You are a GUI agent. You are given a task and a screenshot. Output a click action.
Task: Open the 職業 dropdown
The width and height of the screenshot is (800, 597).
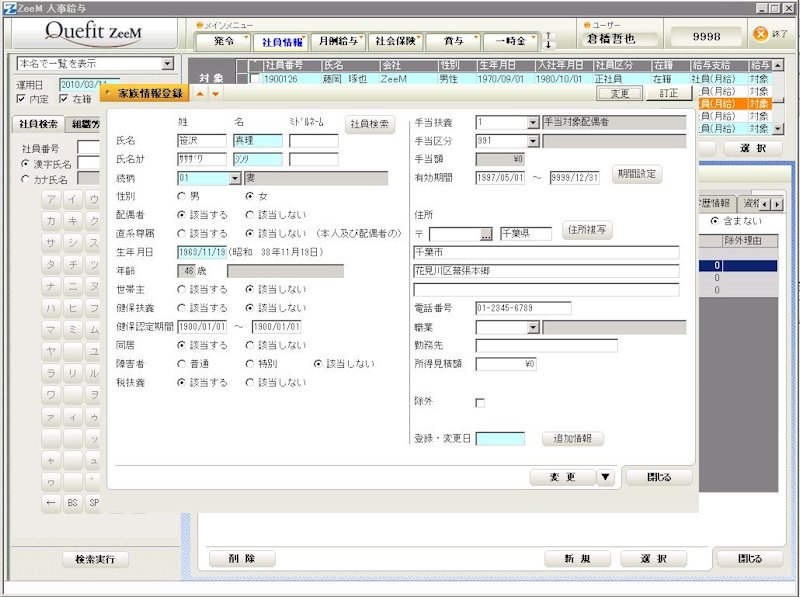click(x=533, y=327)
